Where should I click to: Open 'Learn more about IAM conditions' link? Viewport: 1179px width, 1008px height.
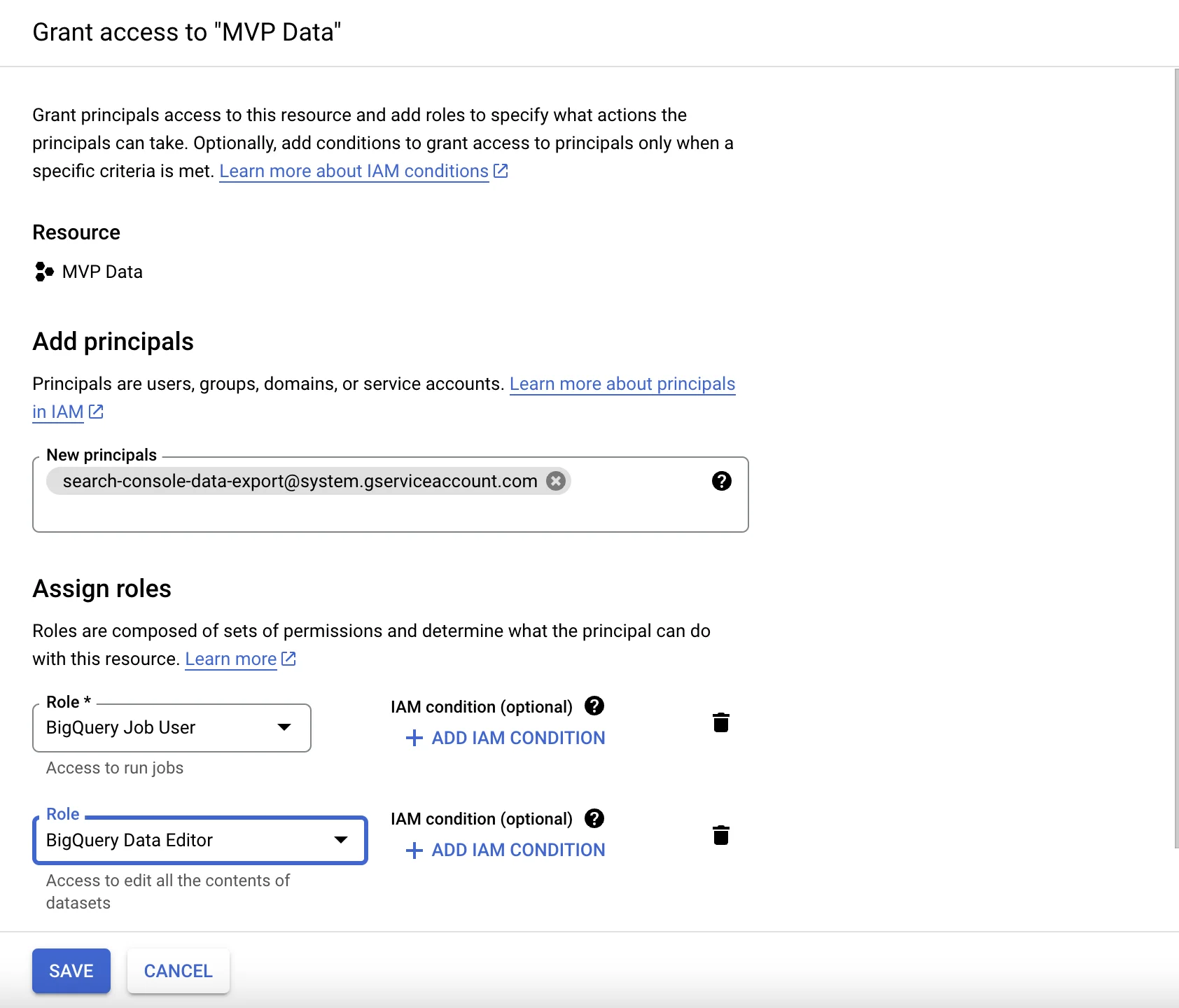point(354,171)
